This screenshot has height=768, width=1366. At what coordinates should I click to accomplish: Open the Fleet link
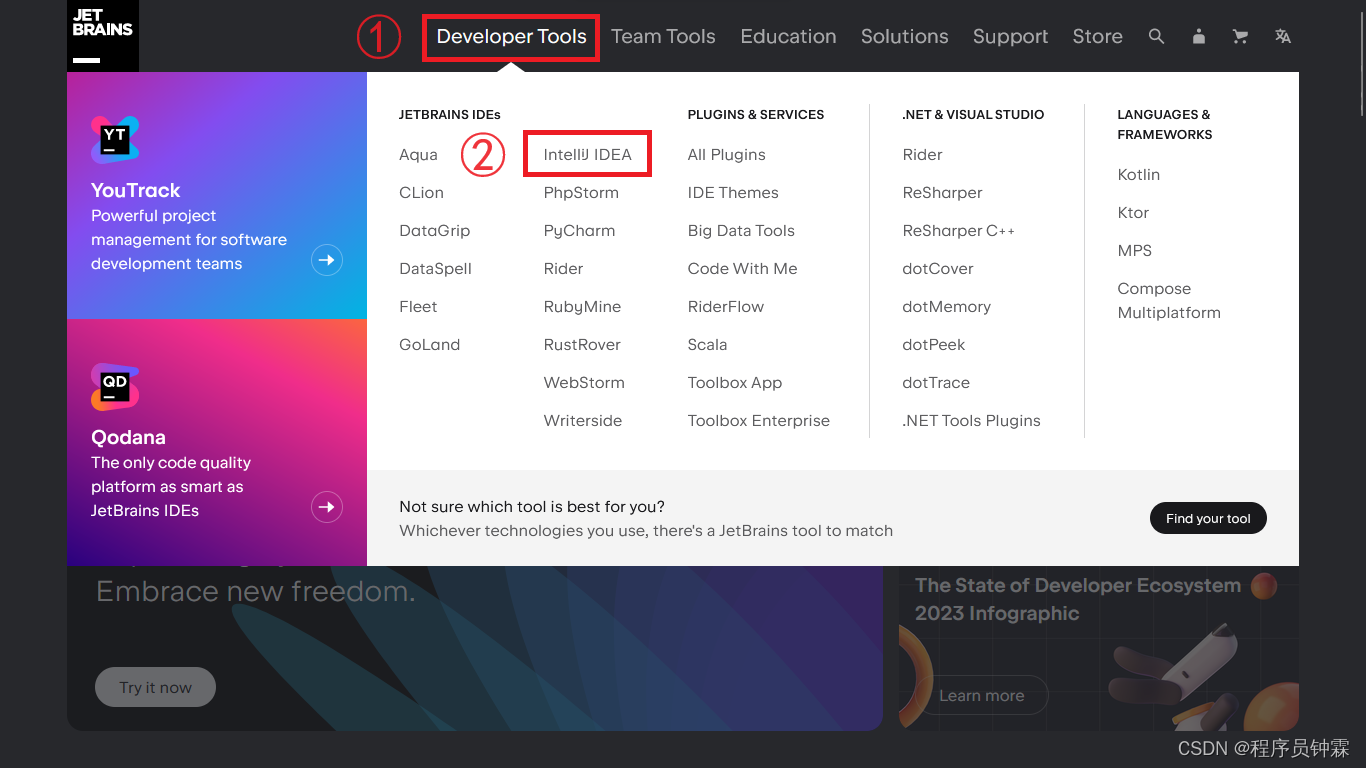(418, 307)
